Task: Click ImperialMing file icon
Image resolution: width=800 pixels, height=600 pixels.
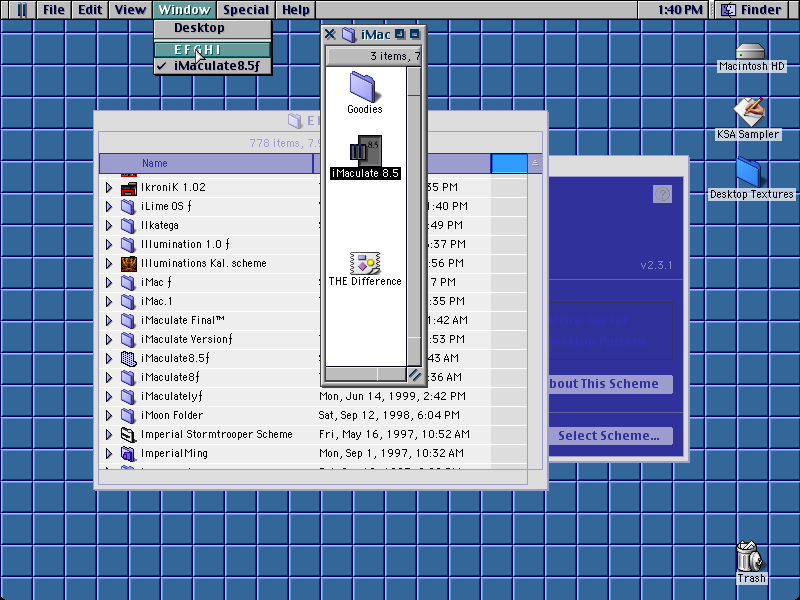Action: 129,454
